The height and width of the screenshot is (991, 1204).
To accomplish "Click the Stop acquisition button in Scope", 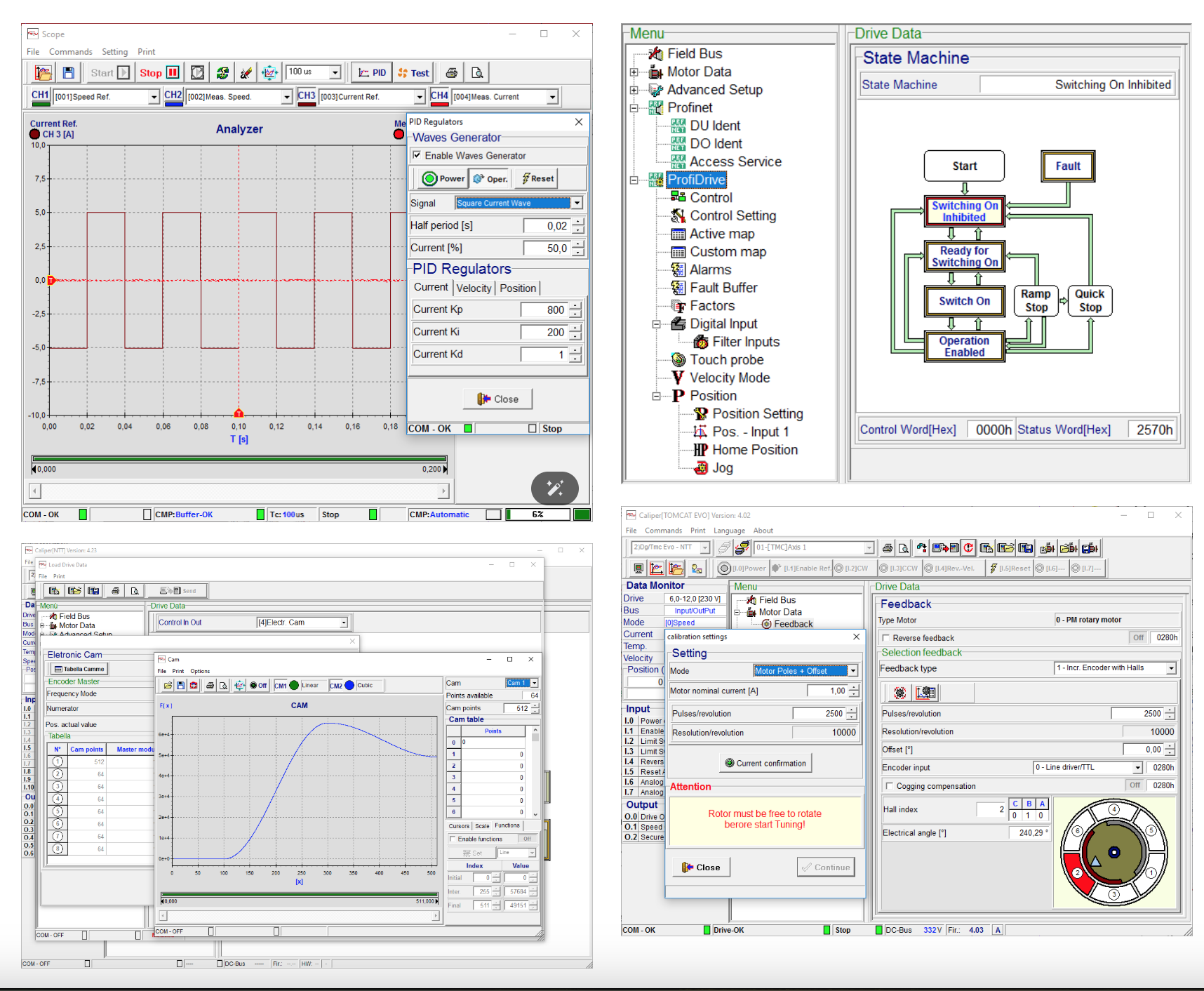I will tap(159, 72).
